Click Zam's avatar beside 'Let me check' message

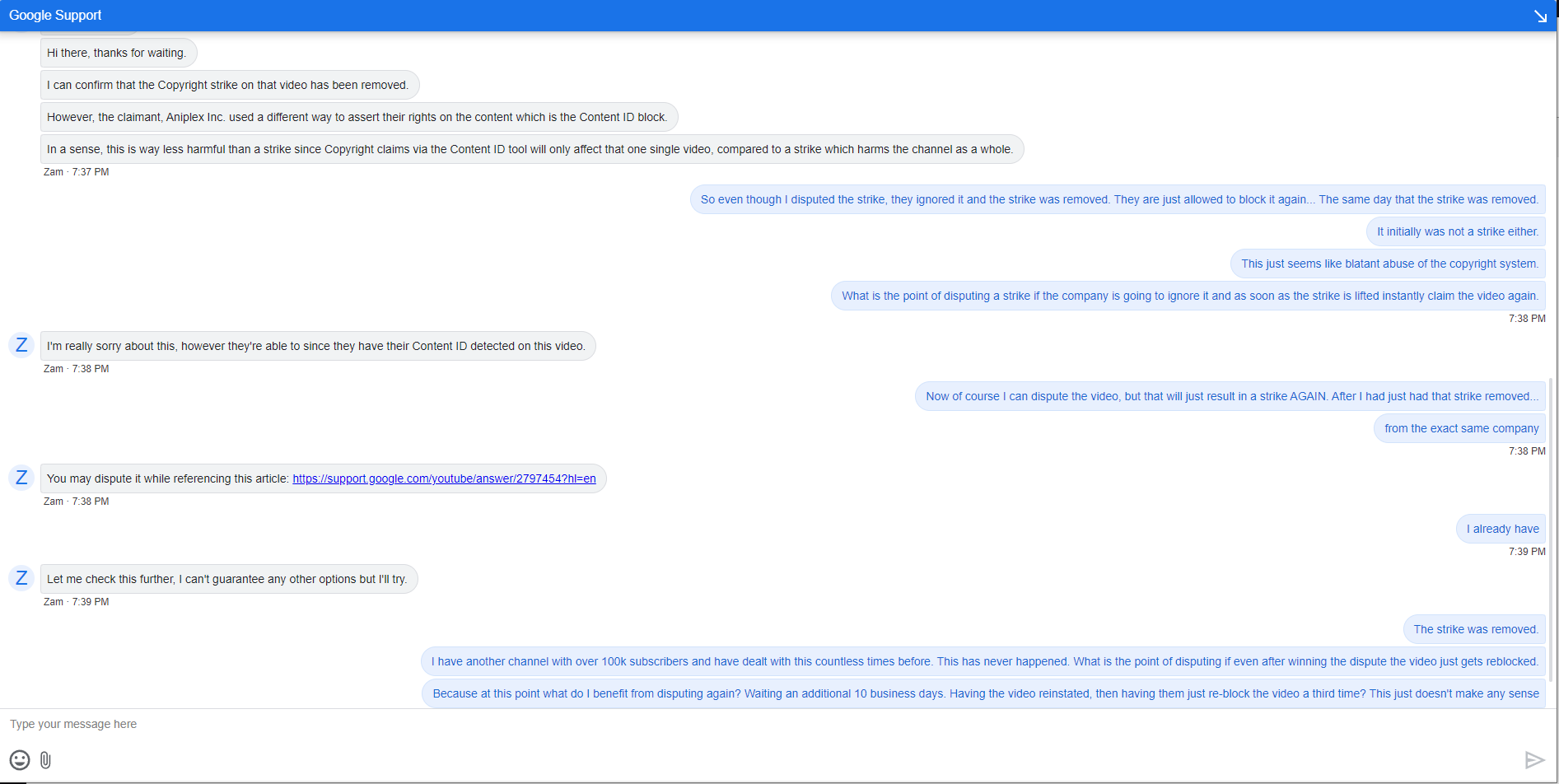point(21,578)
